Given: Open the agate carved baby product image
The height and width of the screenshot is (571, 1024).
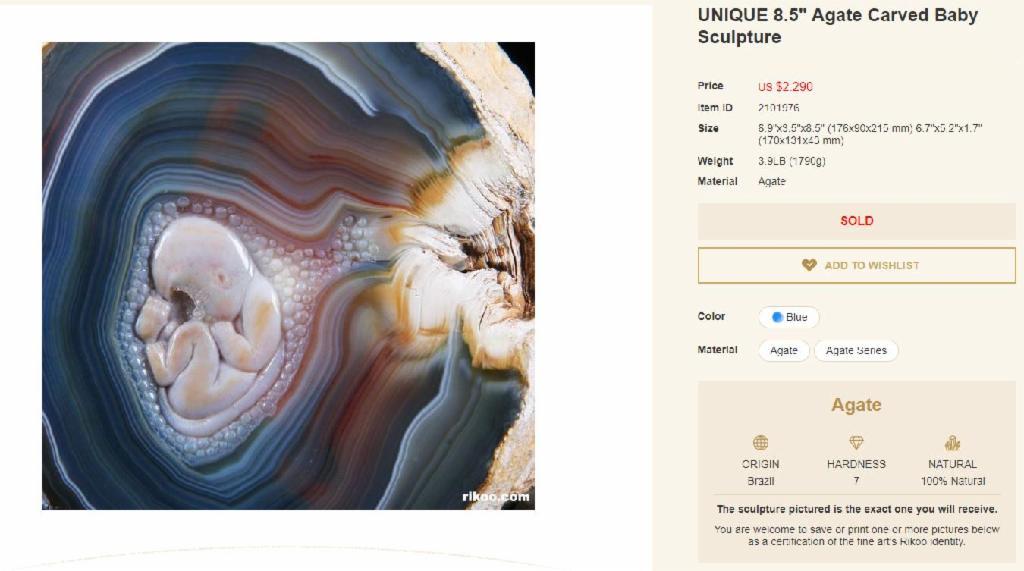Looking at the screenshot, I should pyautogui.click(x=288, y=276).
